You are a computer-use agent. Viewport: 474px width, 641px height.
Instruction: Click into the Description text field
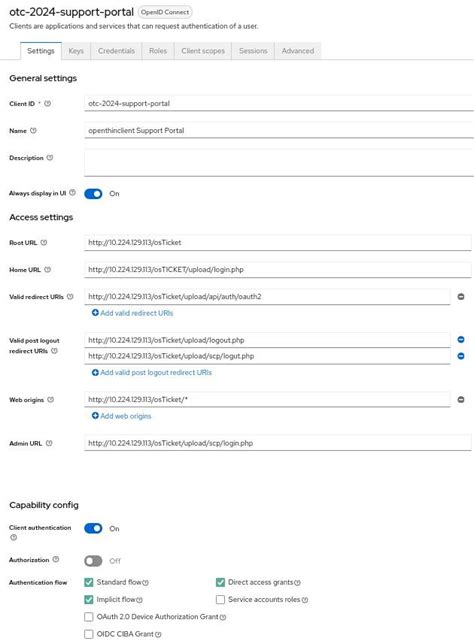[x=279, y=163]
